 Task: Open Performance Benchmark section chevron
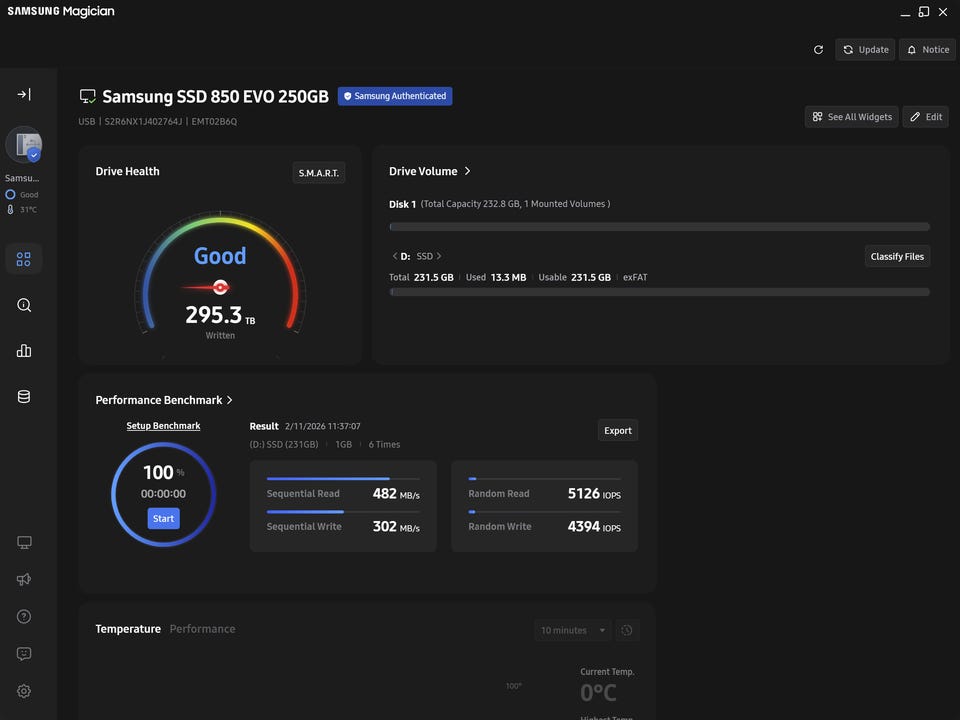(230, 400)
